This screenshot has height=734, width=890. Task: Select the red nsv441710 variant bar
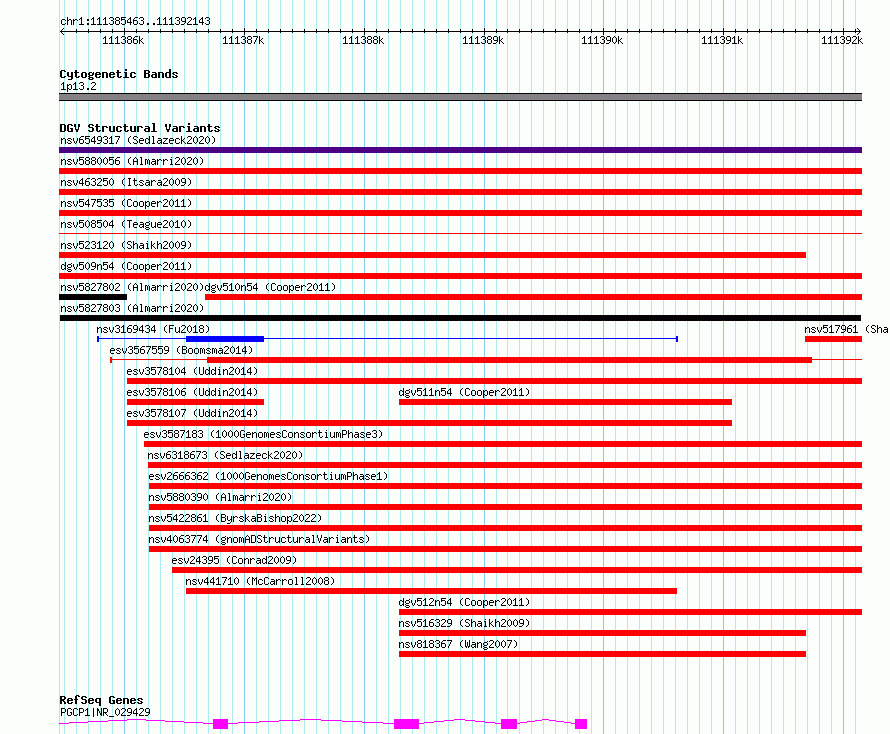coord(431,591)
